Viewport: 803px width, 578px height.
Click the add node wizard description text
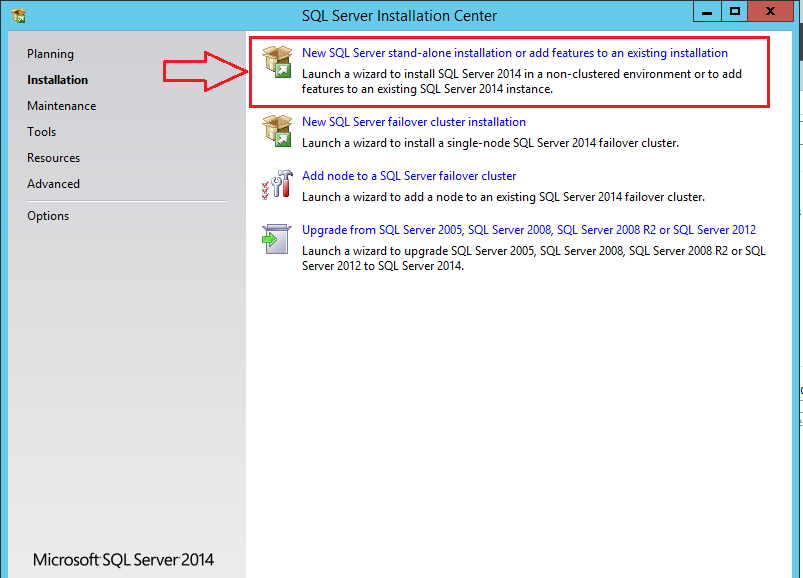pyautogui.click(x=503, y=197)
